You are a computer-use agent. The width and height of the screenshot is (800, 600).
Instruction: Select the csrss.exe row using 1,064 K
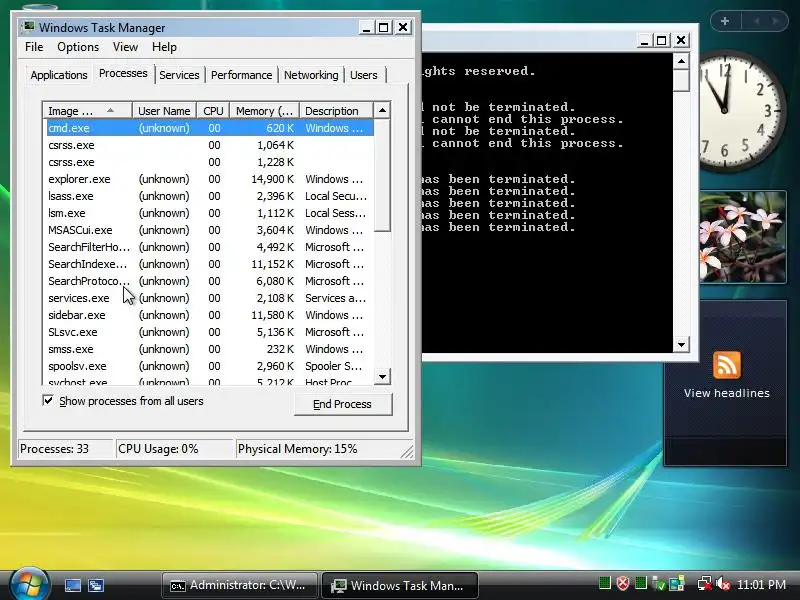coord(210,145)
